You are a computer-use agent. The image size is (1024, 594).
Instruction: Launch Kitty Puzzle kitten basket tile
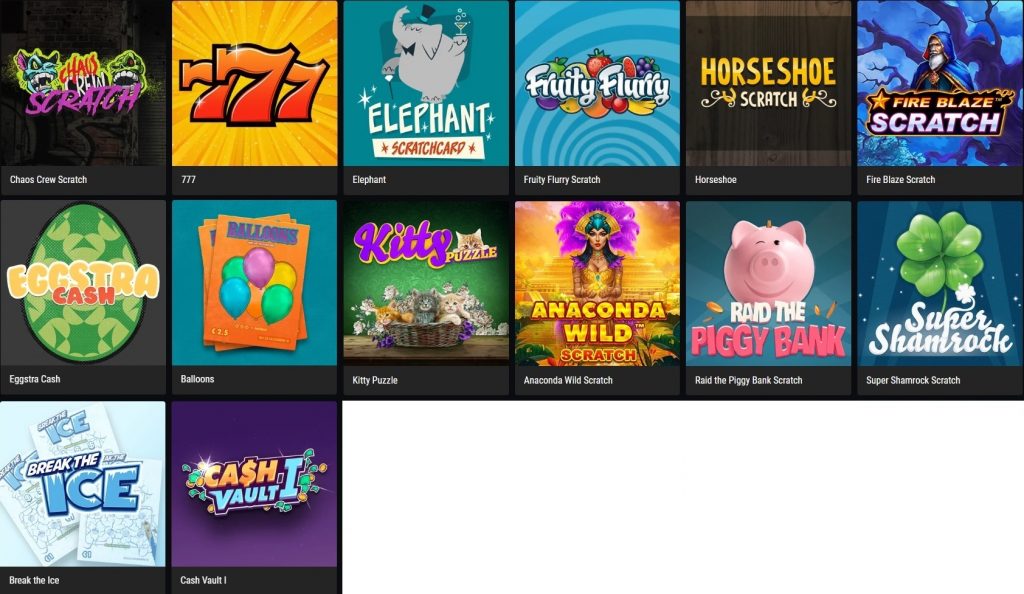pos(426,283)
